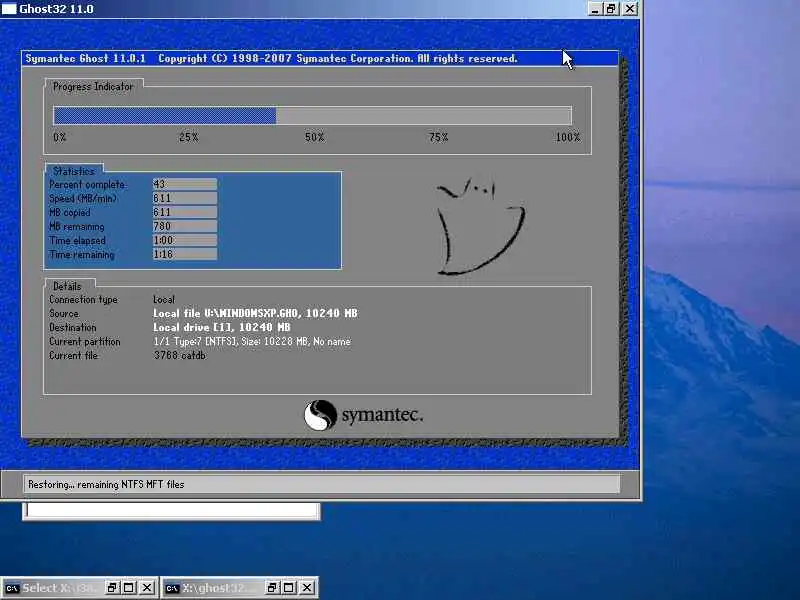Click the 'Ghost32 11.0' window title text
The width and height of the screenshot is (800, 600).
coord(56,9)
